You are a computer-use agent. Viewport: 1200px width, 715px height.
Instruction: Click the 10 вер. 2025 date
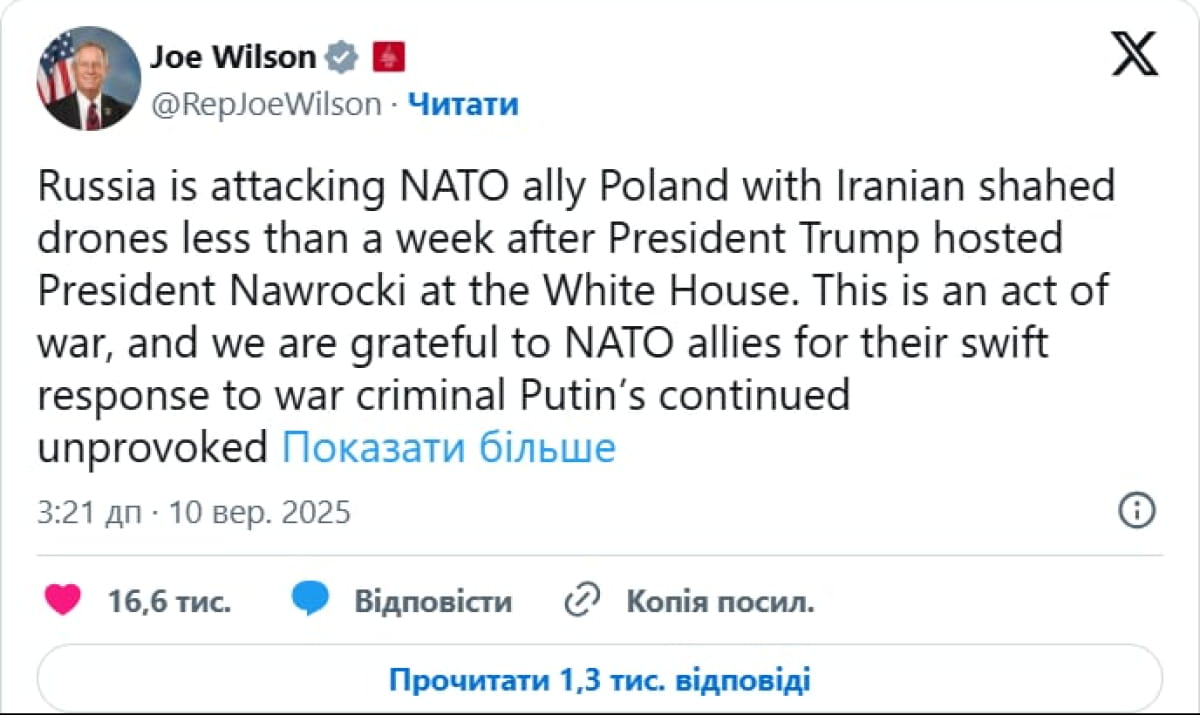coord(260,513)
